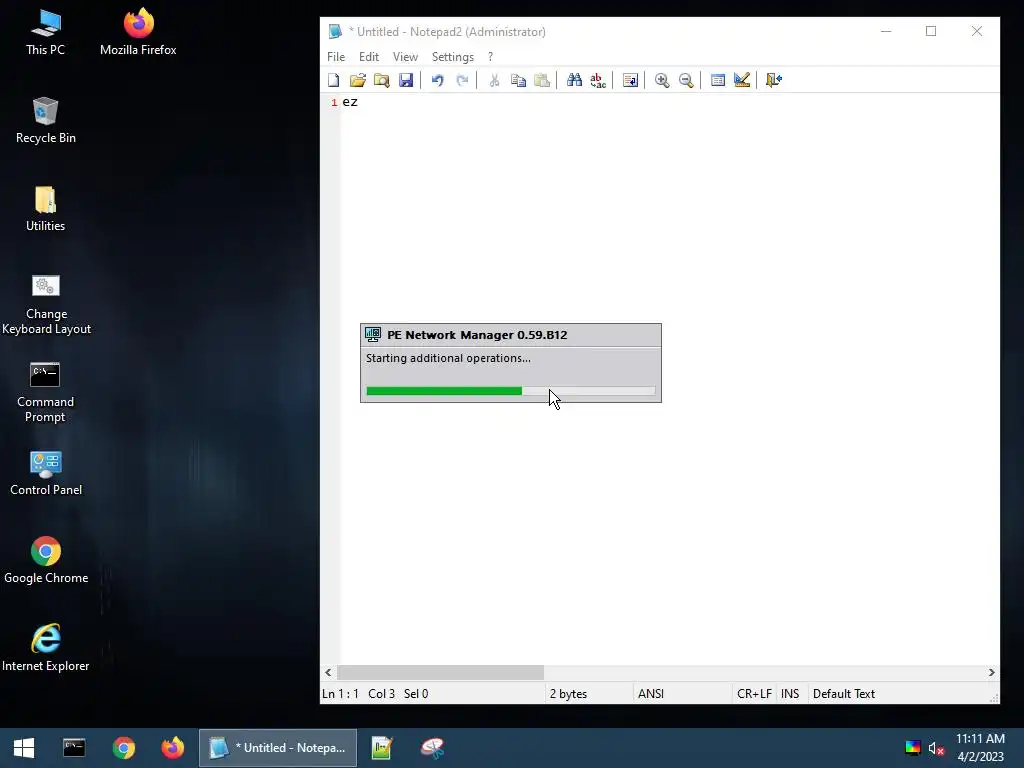This screenshot has width=1024, height=768.
Task: Zoom in with the magnifier plus icon
Action: 662,80
